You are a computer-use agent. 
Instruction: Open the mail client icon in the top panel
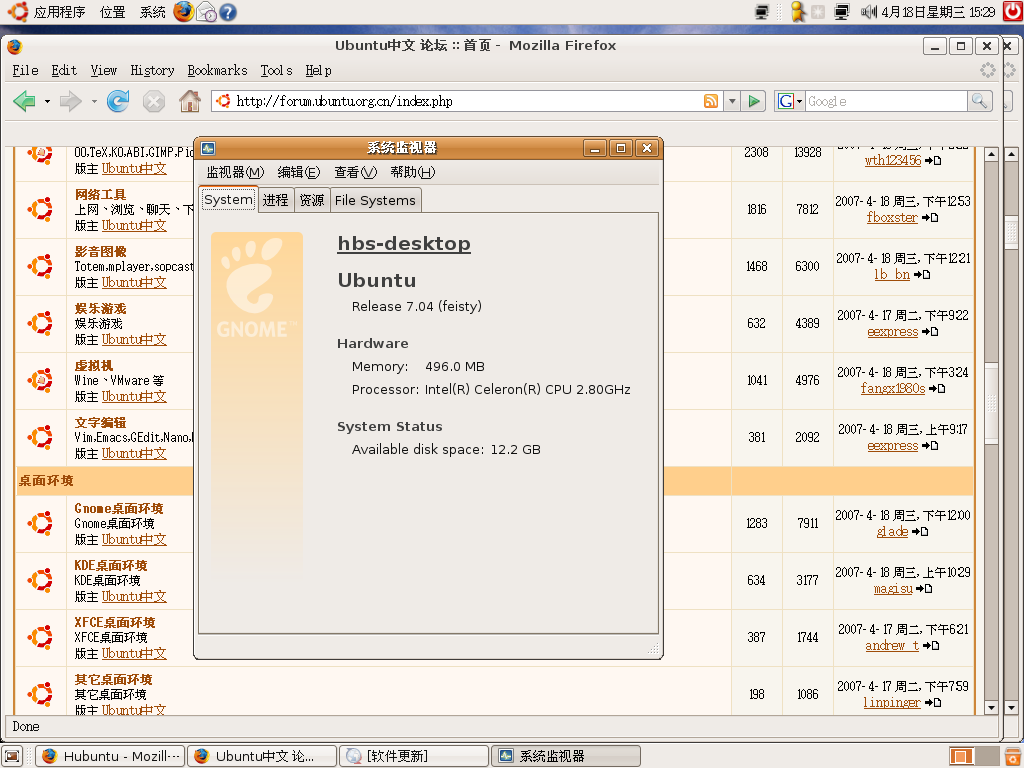coord(206,12)
